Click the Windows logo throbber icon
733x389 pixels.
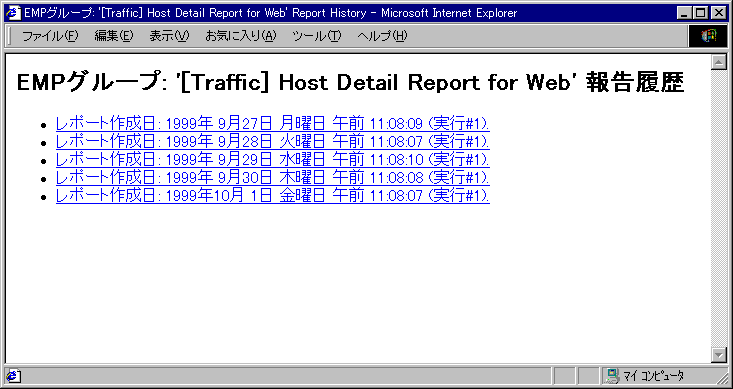tap(709, 36)
